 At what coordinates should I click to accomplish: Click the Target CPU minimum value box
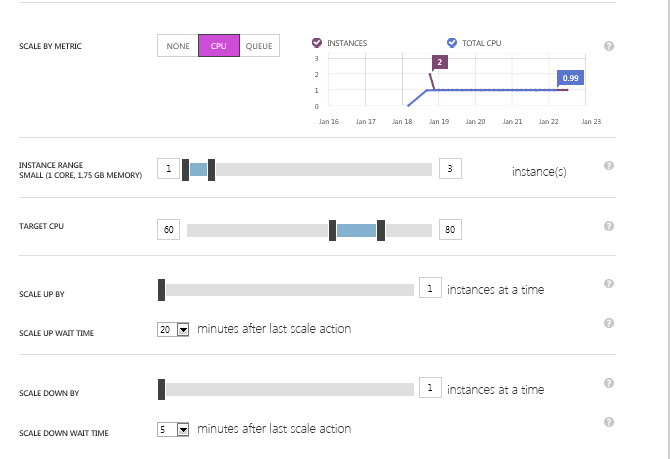[169, 230]
